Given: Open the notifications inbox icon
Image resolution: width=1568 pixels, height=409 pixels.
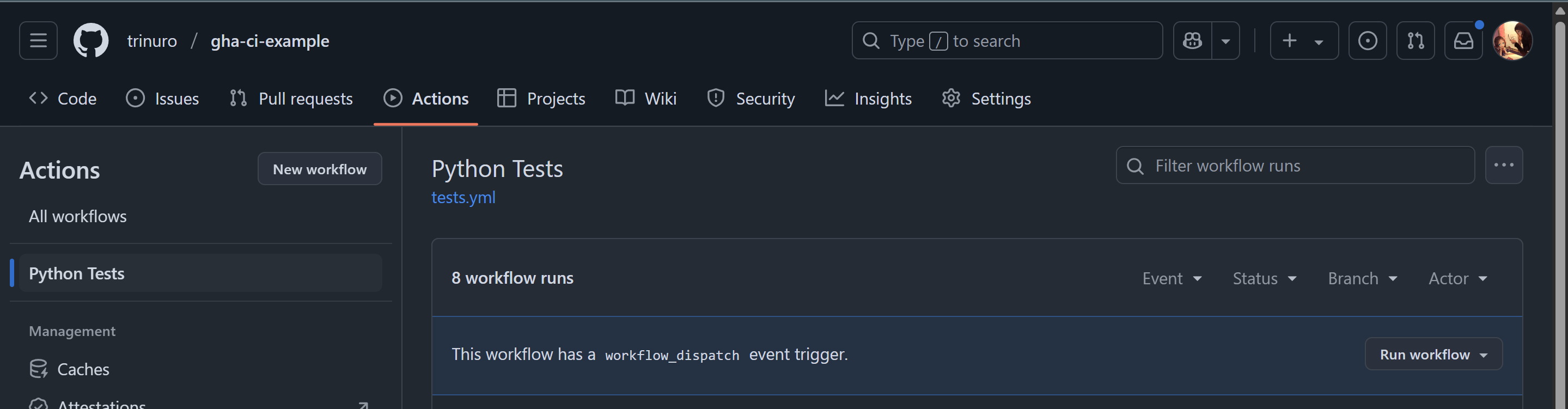Looking at the screenshot, I should 1463,41.
